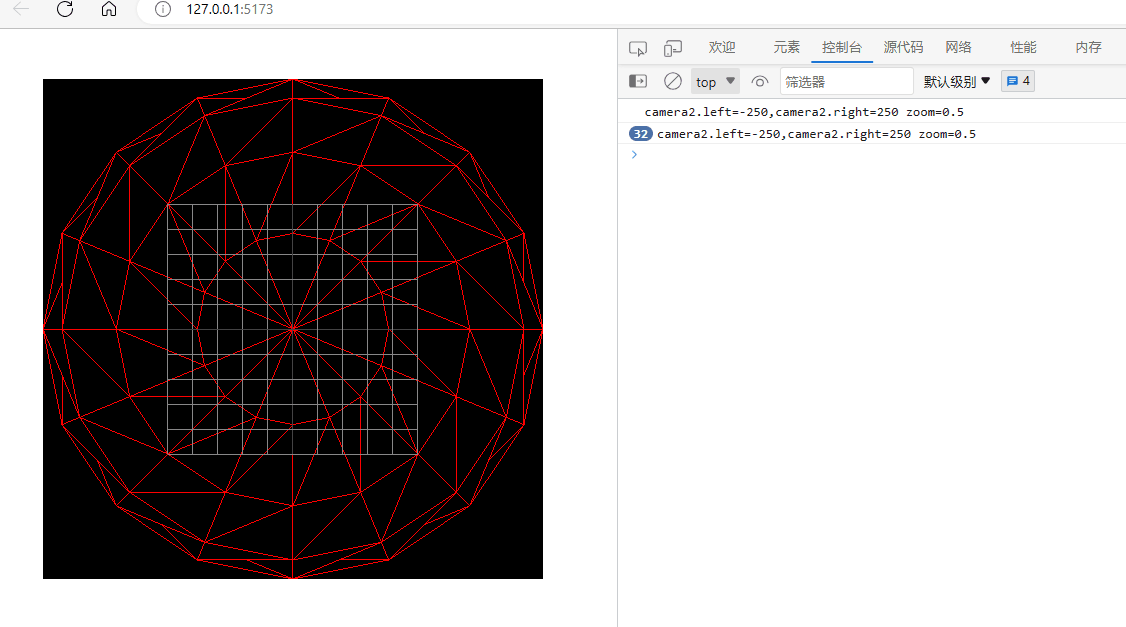
Task: Create a live expression with the eye icon
Action: click(x=759, y=81)
